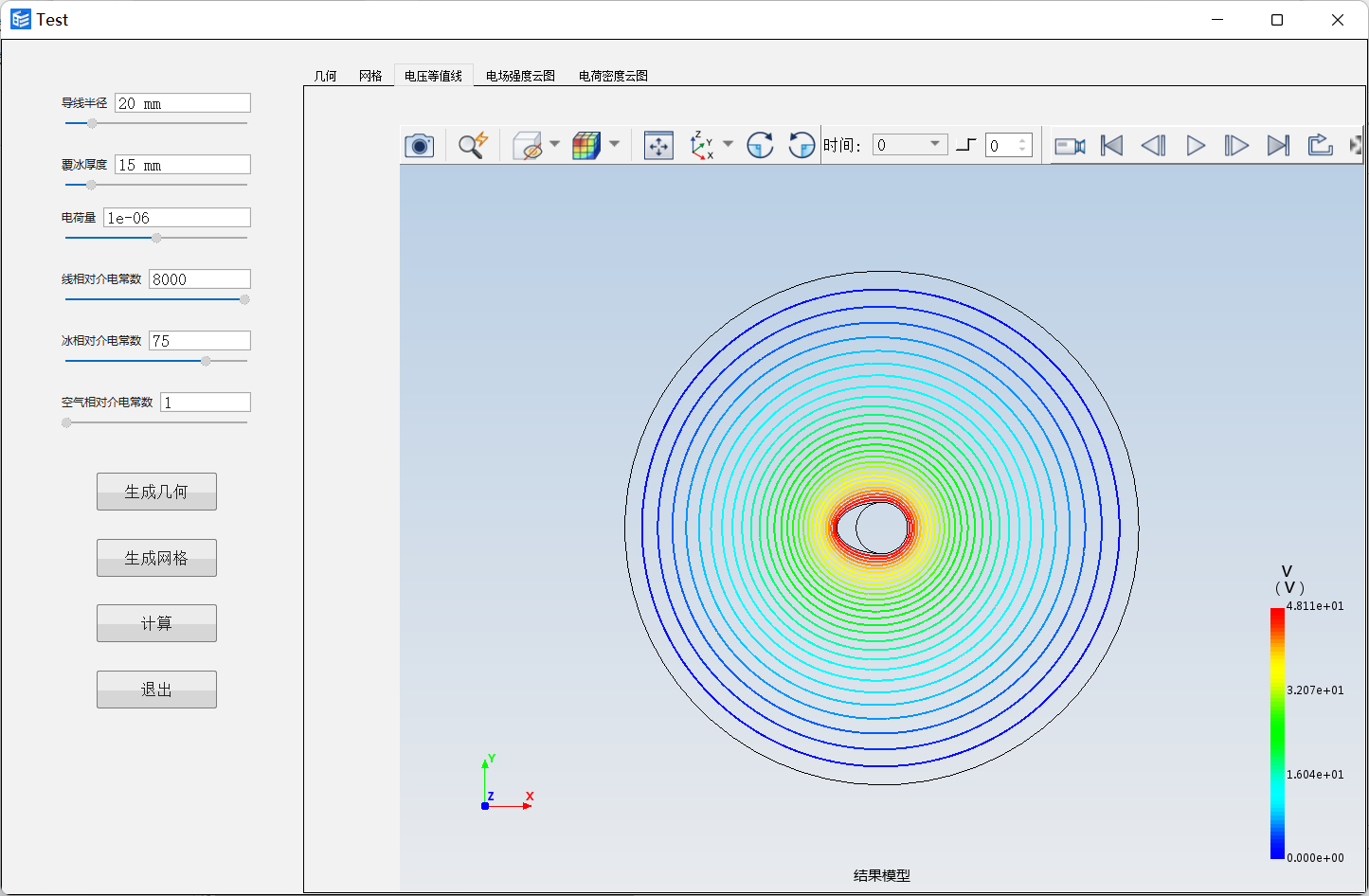Minimize the Test window

click(1217, 20)
